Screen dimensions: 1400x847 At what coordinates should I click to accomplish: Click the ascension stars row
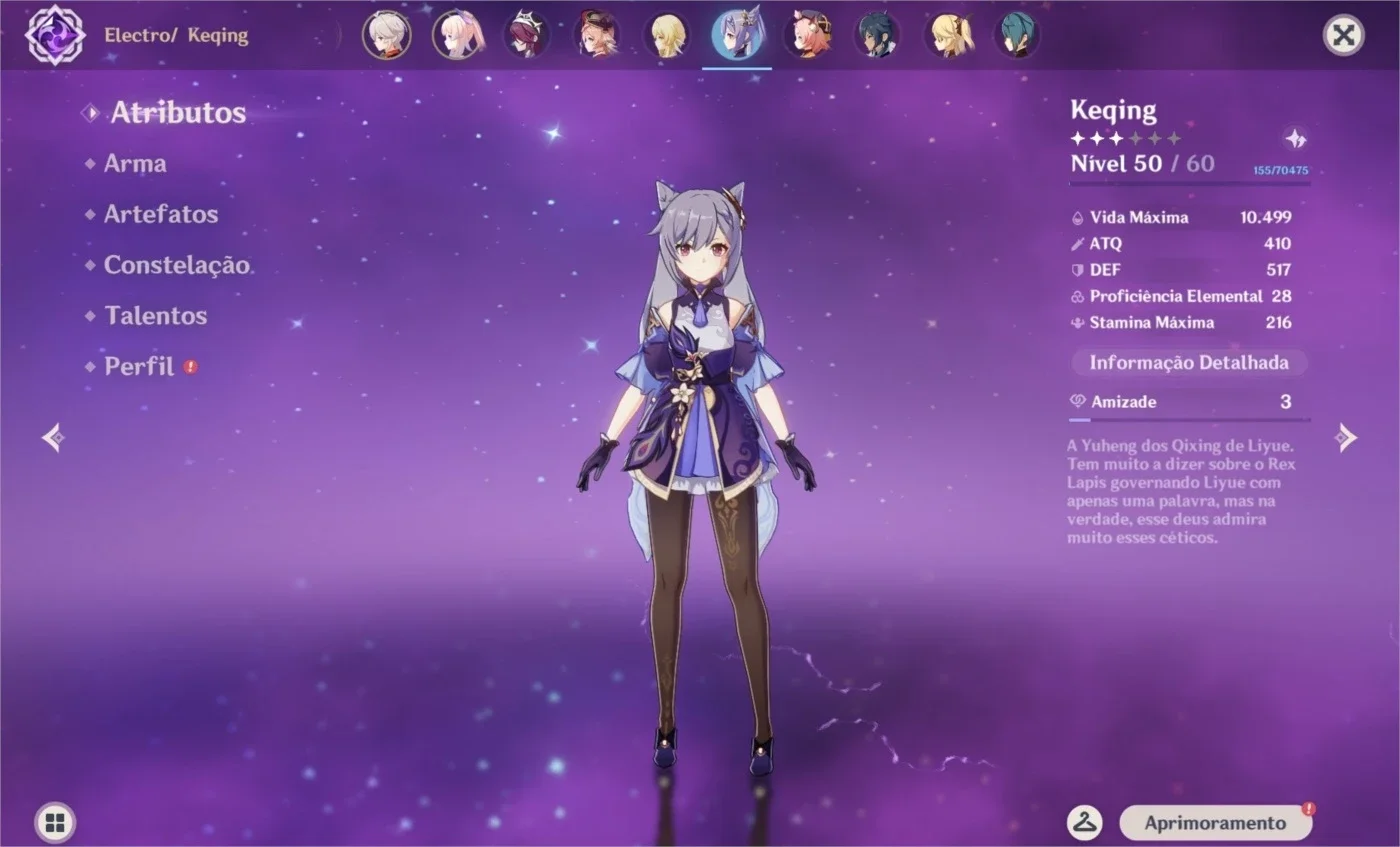[x=1126, y=138]
